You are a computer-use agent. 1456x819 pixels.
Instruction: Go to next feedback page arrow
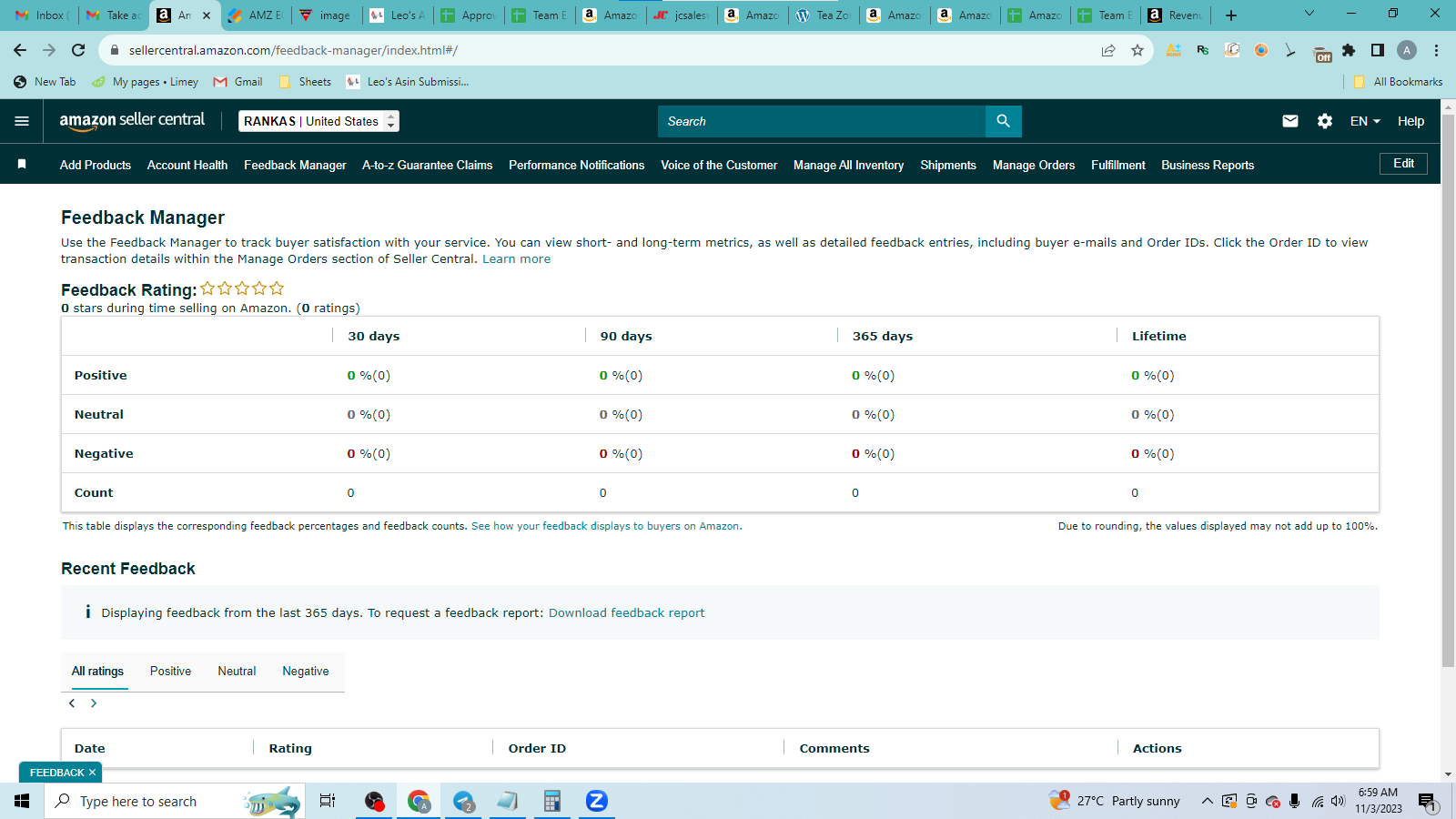pos(94,703)
